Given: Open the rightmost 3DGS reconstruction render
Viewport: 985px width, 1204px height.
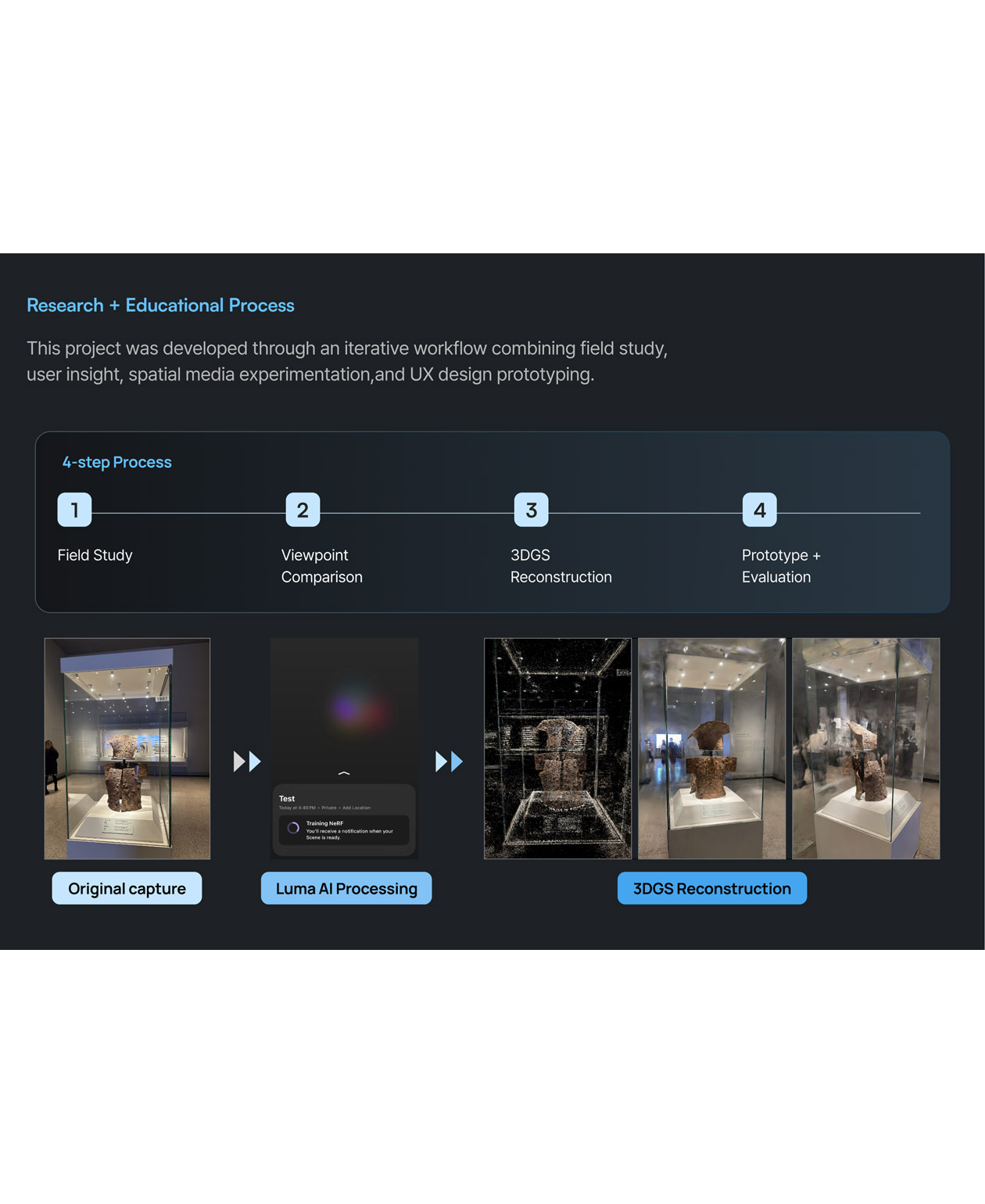Looking at the screenshot, I should [x=866, y=748].
